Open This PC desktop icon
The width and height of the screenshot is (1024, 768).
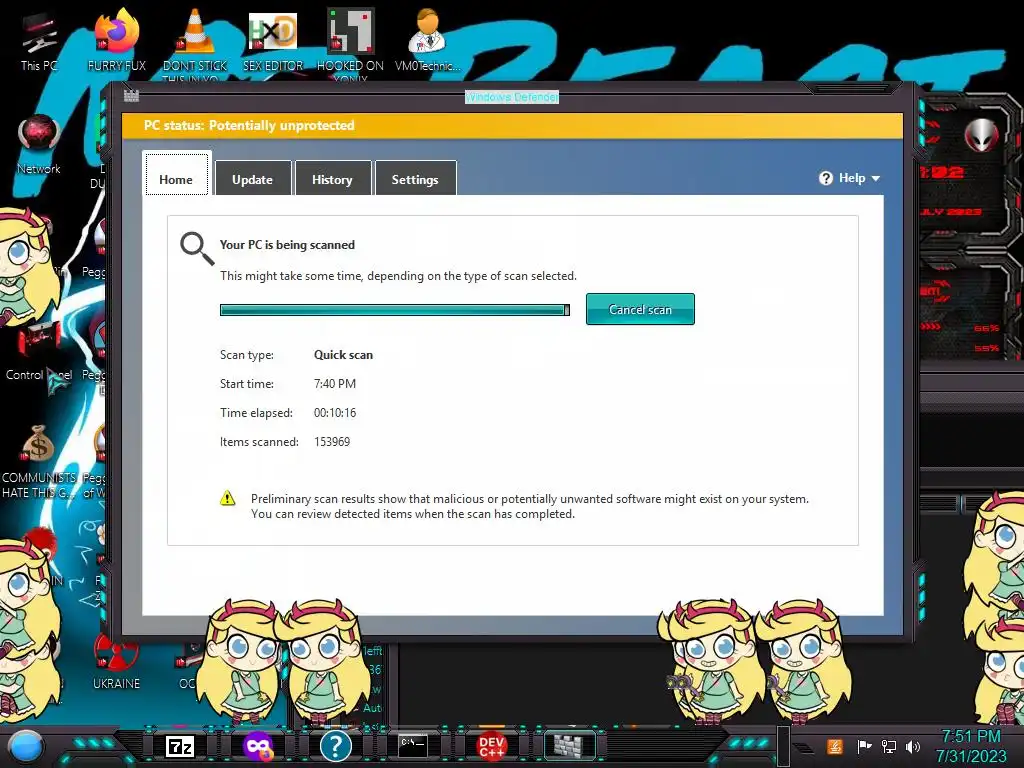[x=39, y=42]
